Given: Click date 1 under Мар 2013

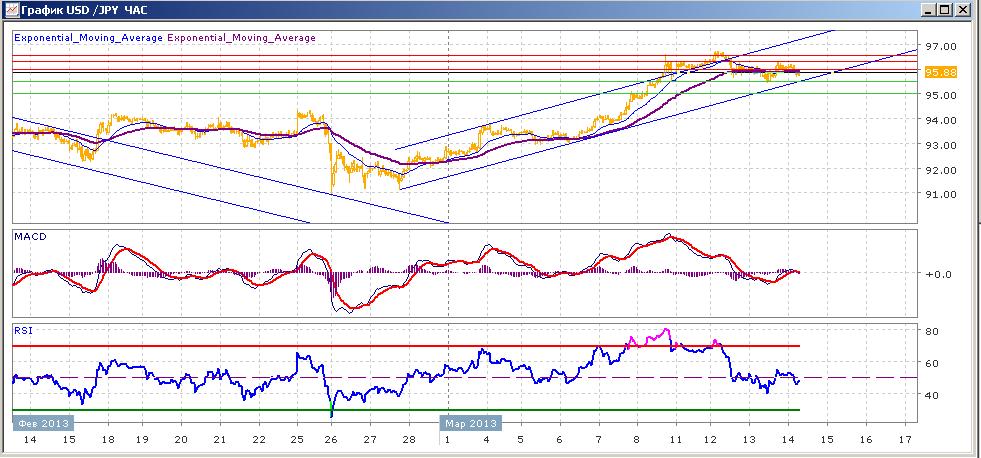Looking at the screenshot, I should point(447,440).
